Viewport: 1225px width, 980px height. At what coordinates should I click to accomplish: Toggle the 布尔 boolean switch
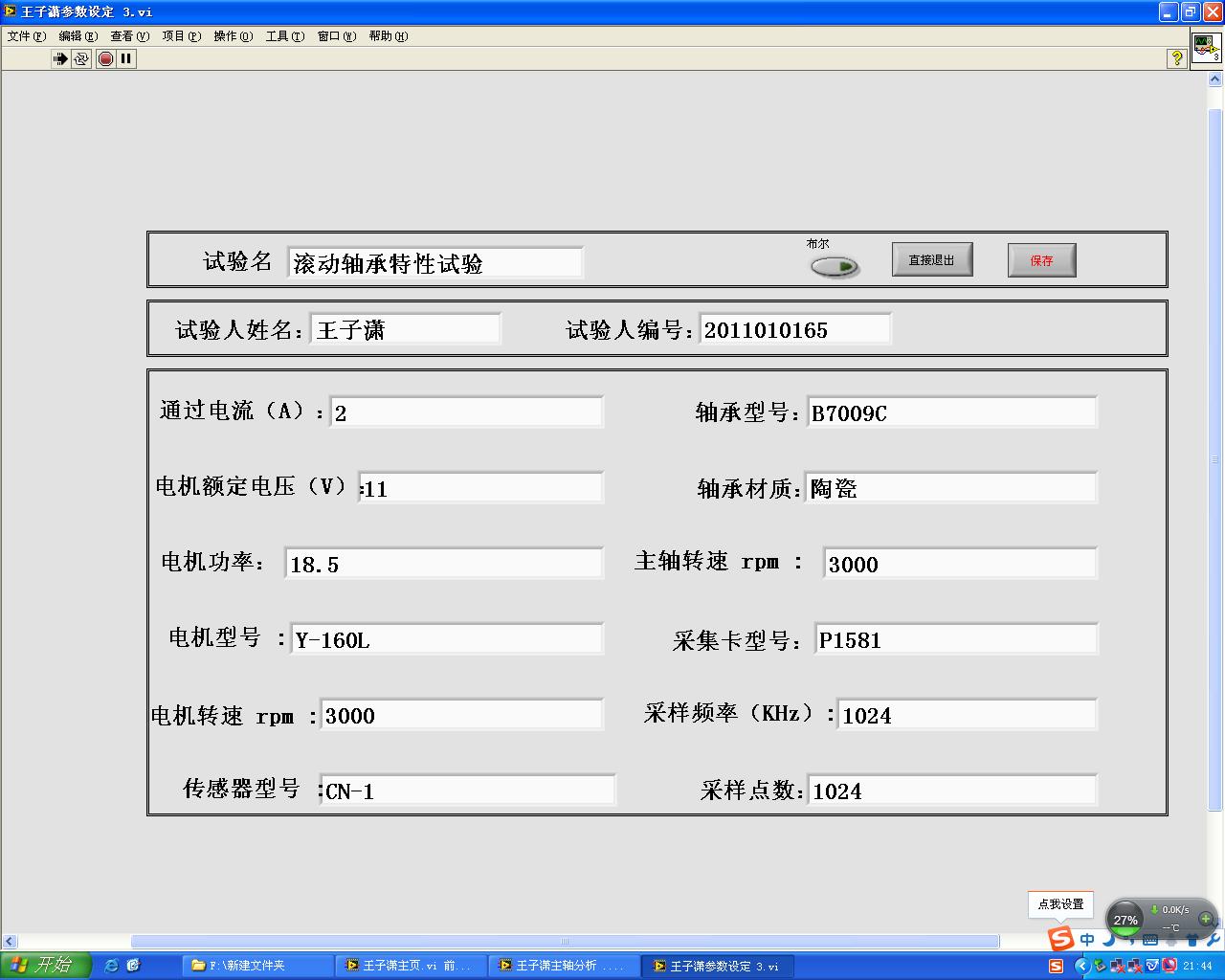coord(834,267)
